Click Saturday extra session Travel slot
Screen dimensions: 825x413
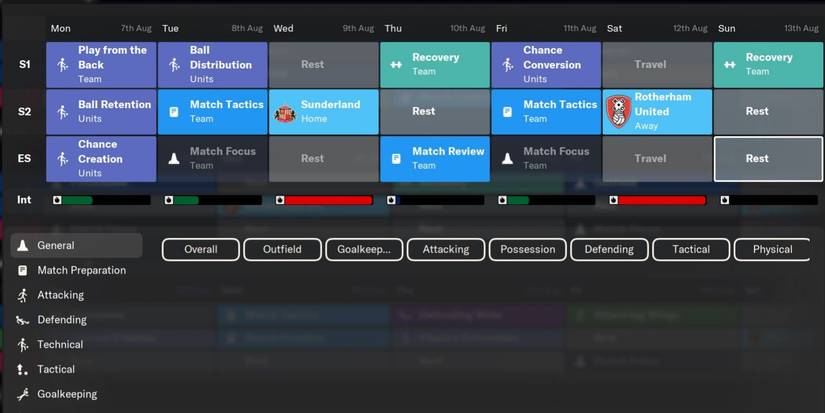[657, 159]
